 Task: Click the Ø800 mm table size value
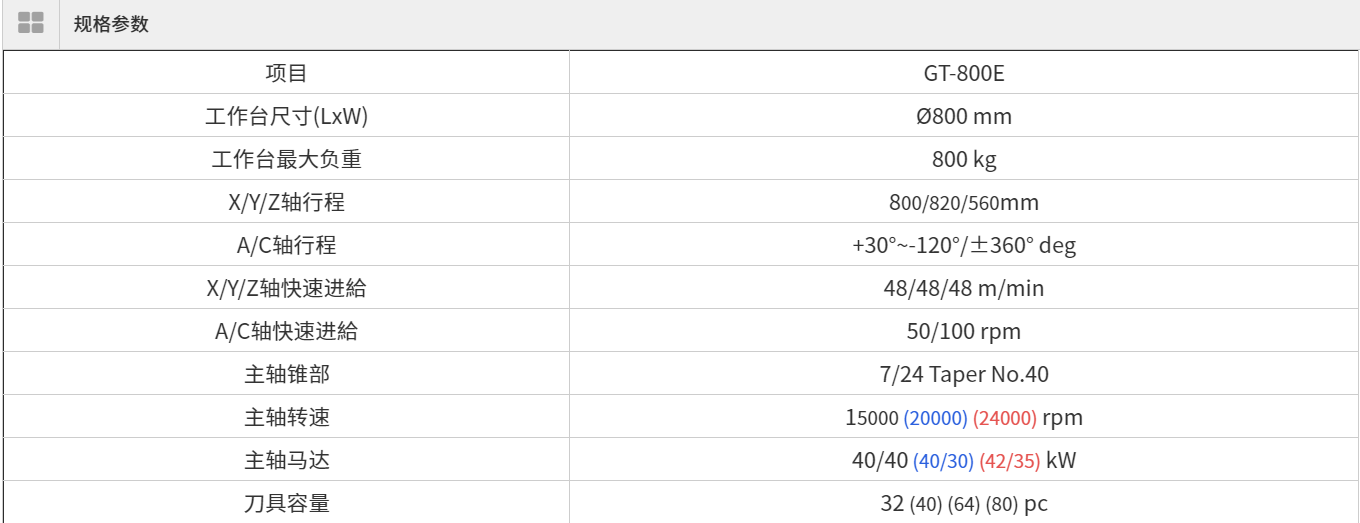coord(963,116)
